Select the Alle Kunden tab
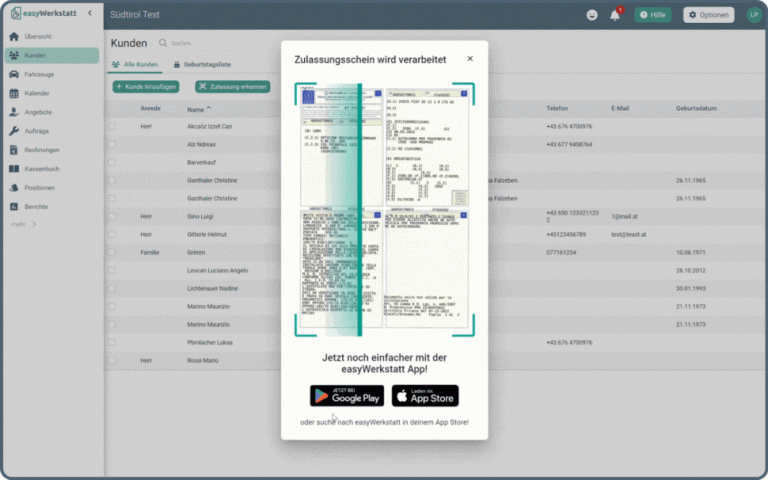The height and width of the screenshot is (480, 768). tap(134, 65)
